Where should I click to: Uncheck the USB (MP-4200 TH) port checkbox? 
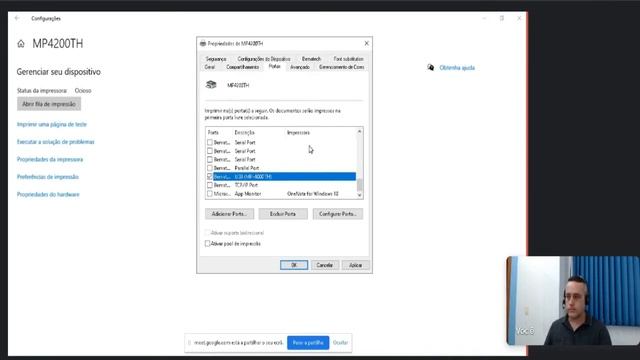pyautogui.click(x=210, y=176)
